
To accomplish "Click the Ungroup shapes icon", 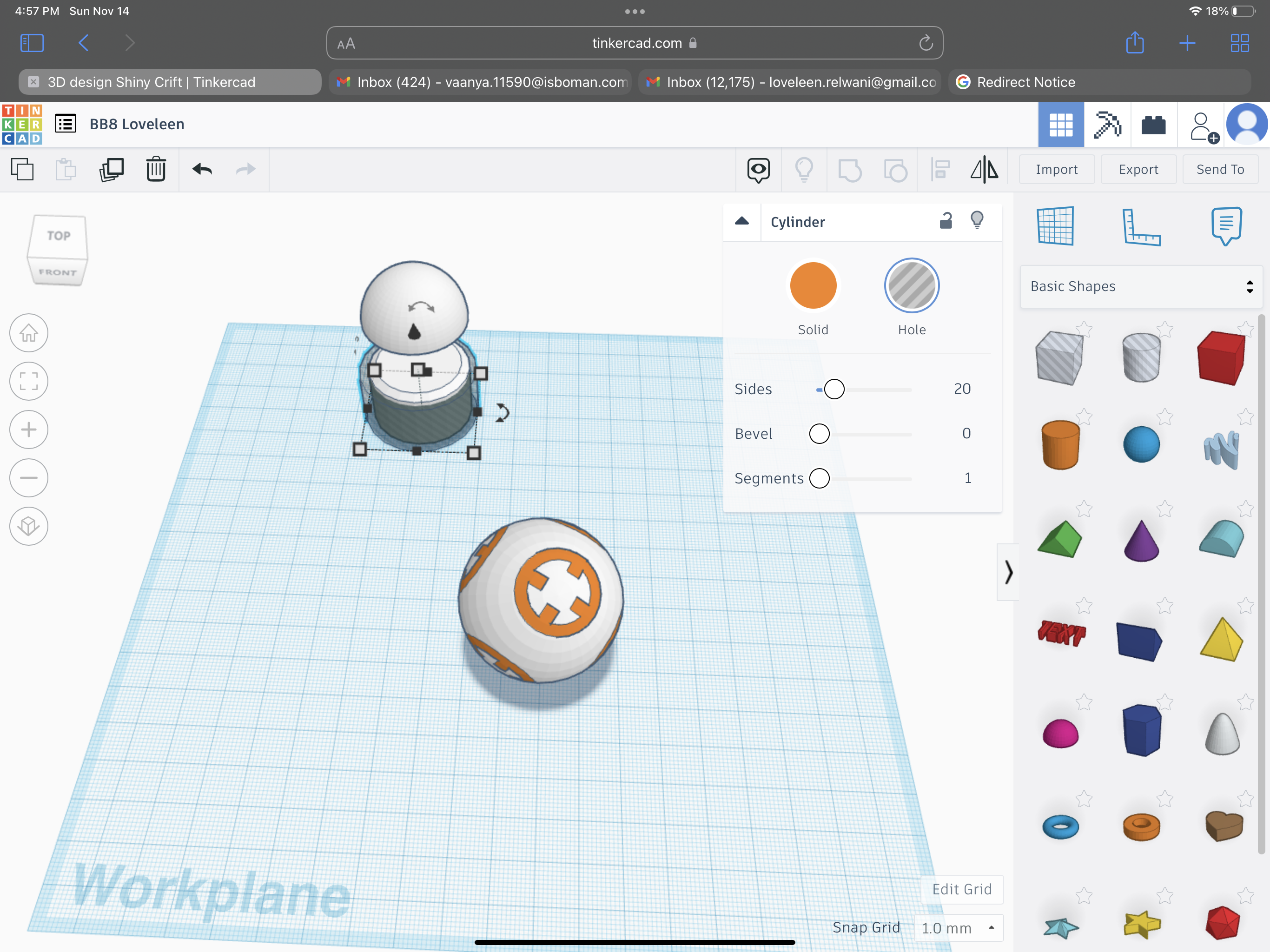I will click(x=895, y=170).
